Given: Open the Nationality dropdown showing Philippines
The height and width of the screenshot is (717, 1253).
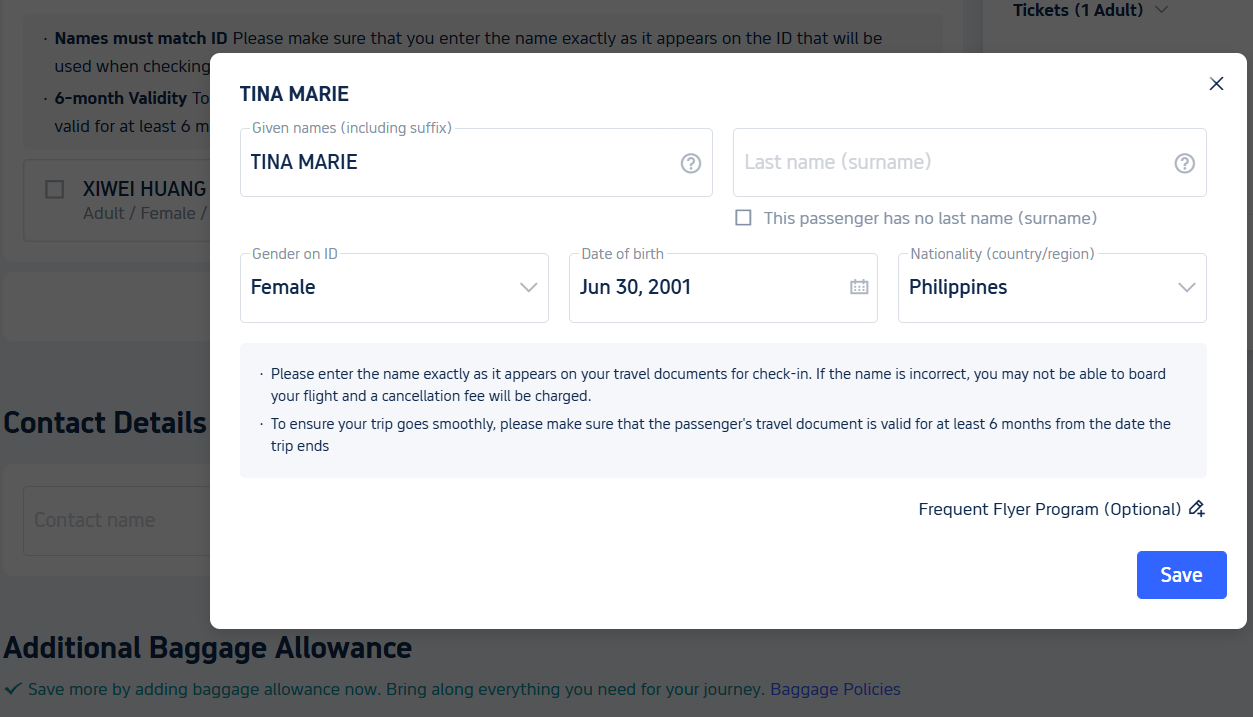Looking at the screenshot, I should click(1052, 288).
